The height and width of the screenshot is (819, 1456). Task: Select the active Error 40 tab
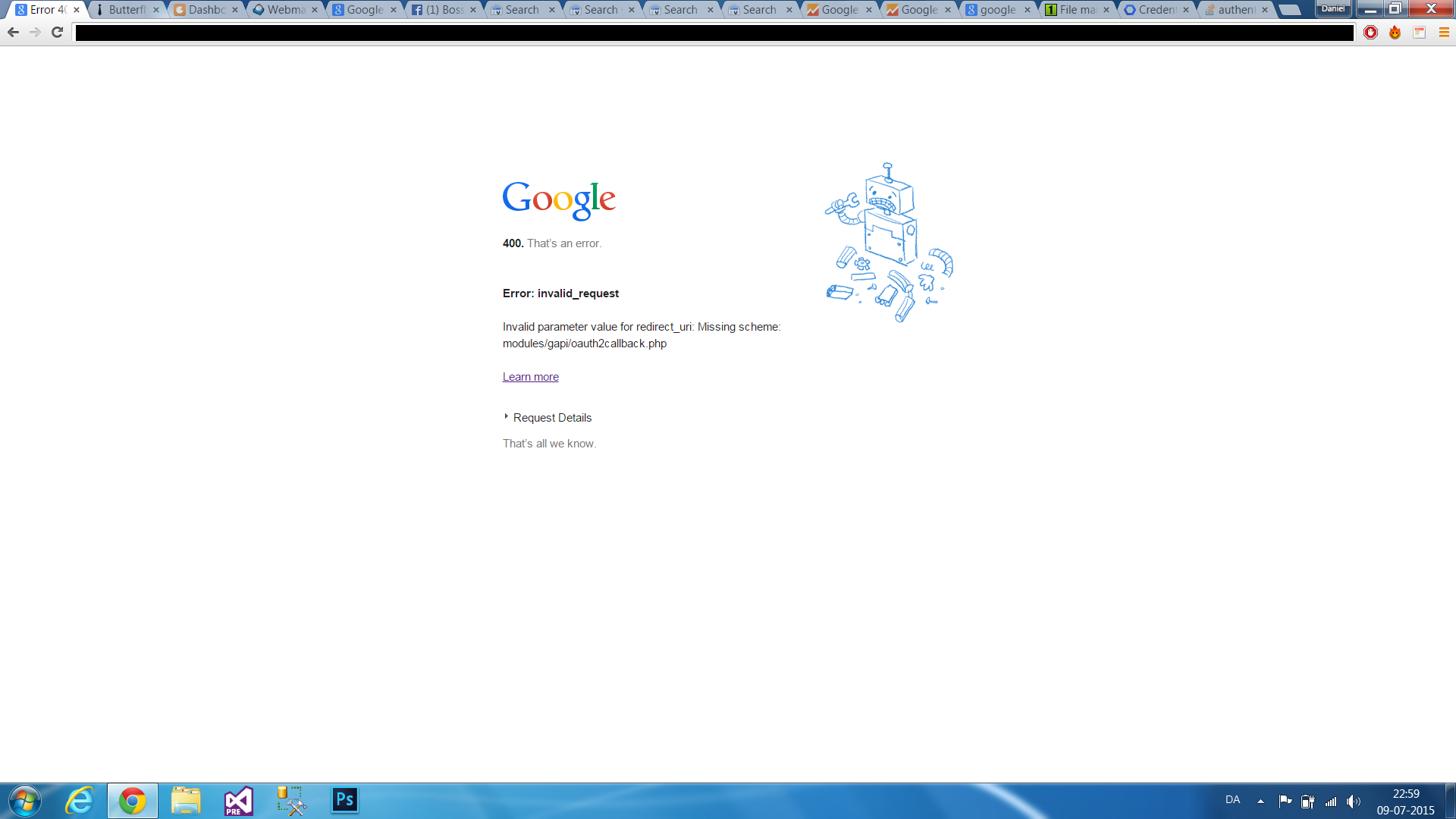(x=47, y=10)
